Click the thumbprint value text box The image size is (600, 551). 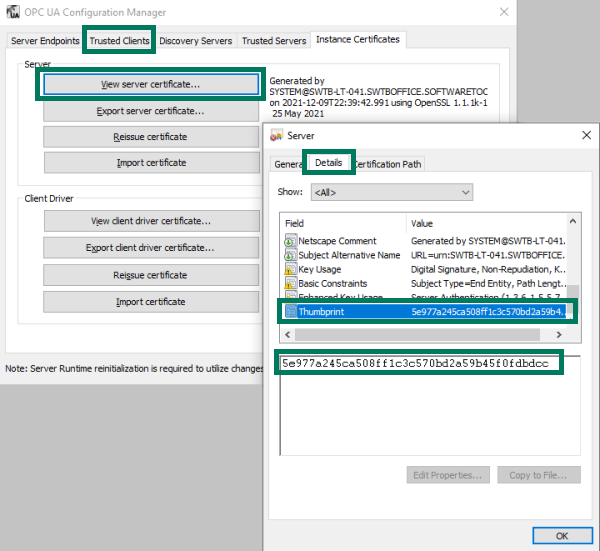(430, 406)
